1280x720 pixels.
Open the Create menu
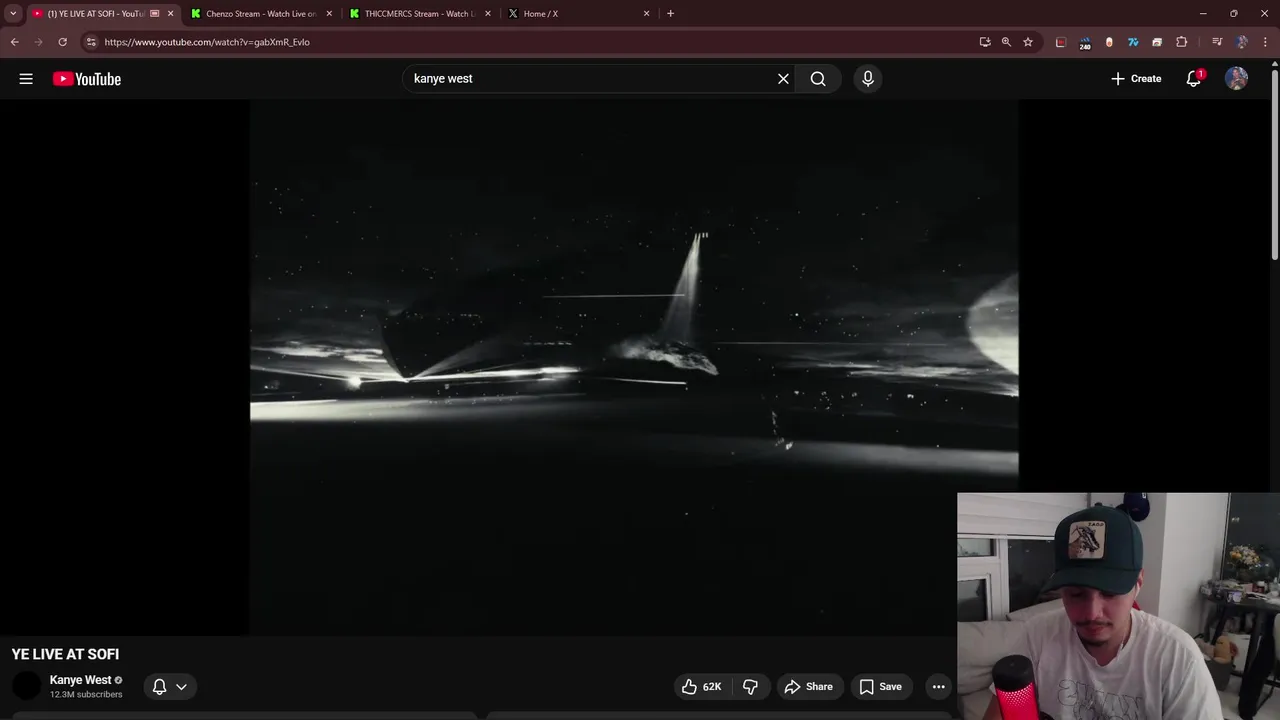[1136, 79]
